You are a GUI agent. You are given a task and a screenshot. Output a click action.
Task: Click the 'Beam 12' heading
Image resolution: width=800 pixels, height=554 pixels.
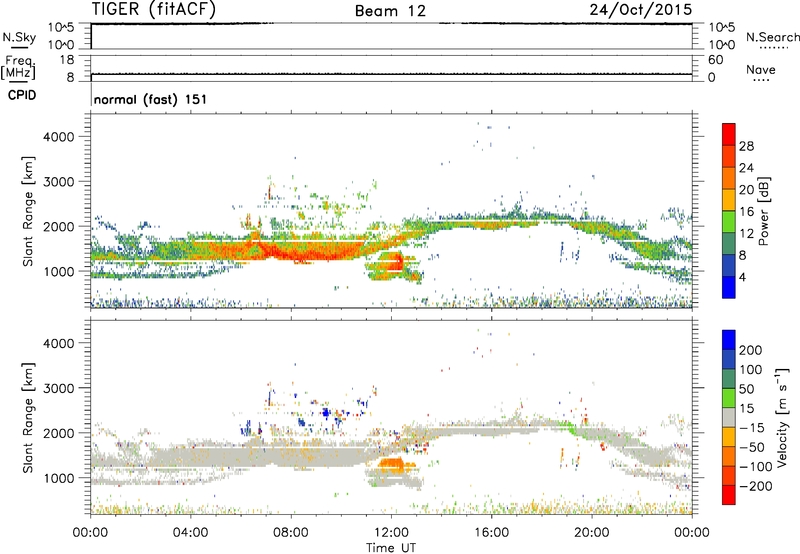coord(390,11)
